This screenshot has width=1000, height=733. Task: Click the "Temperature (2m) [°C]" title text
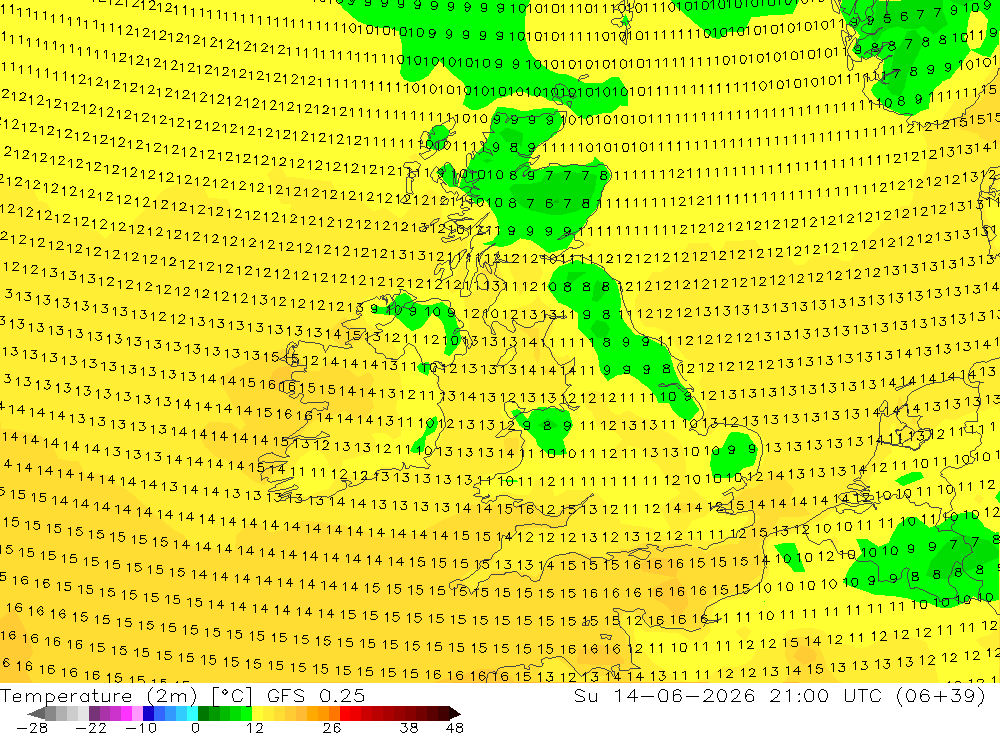click(126, 695)
